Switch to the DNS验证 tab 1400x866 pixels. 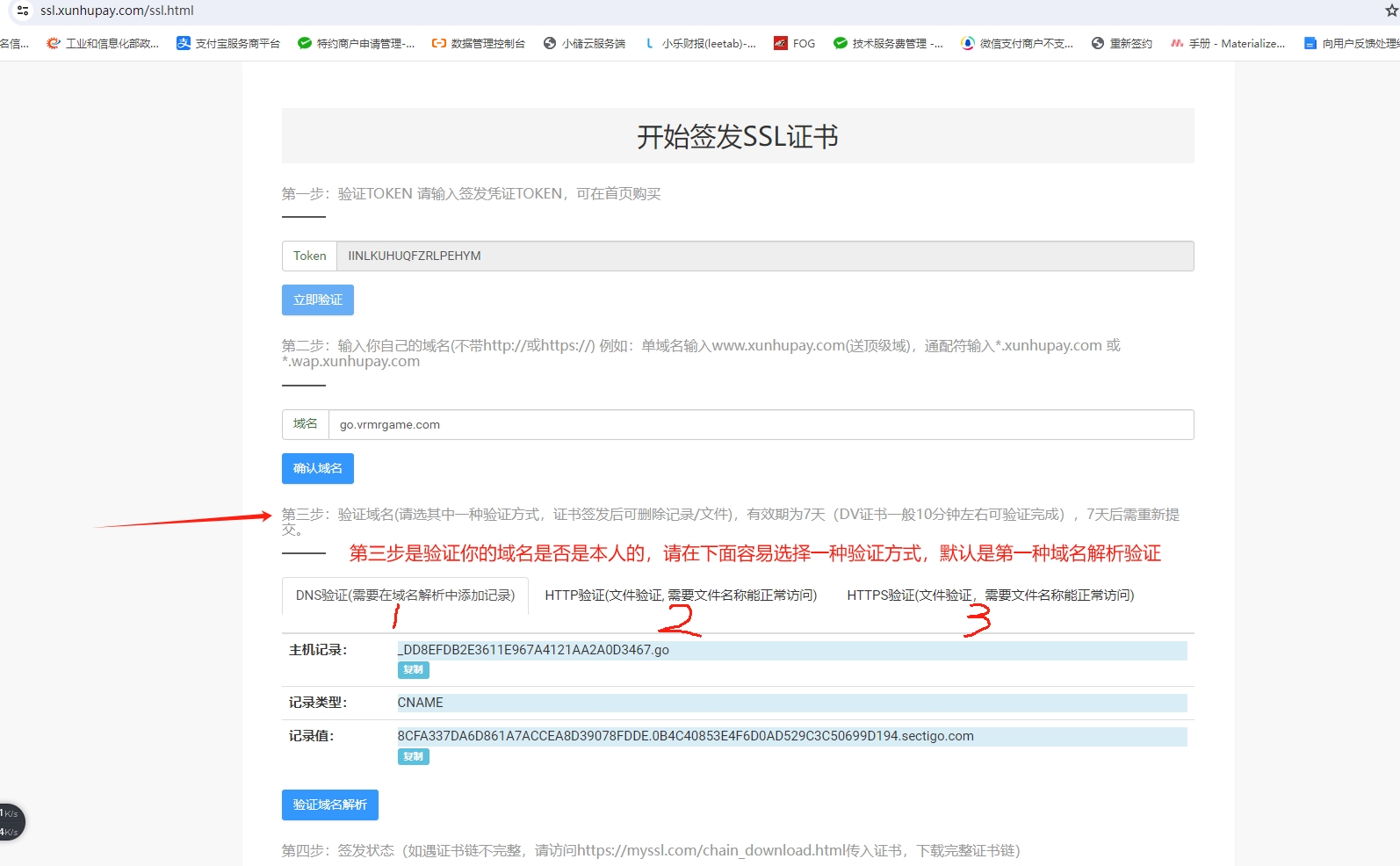pyautogui.click(x=405, y=595)
